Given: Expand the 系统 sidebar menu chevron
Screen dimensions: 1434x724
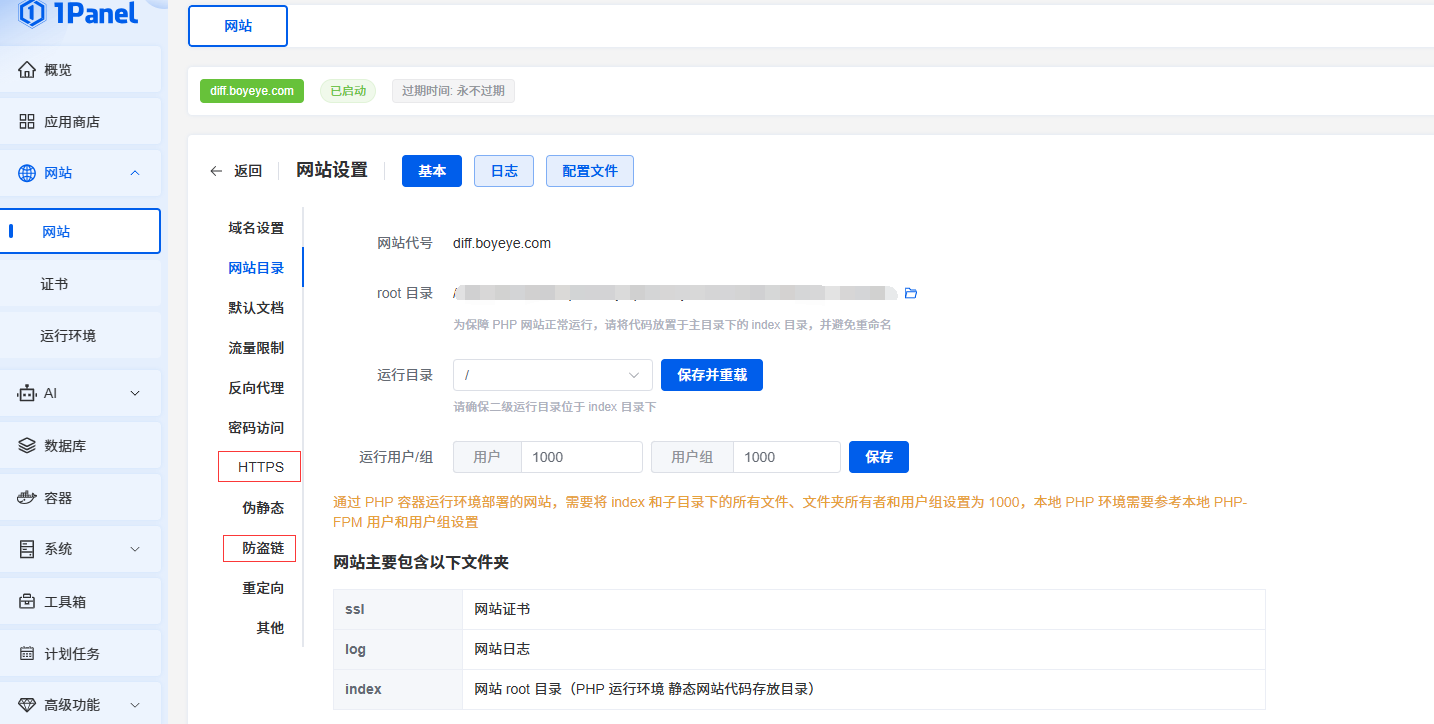Looking at the screenshot, I should (x=135, y=549).
